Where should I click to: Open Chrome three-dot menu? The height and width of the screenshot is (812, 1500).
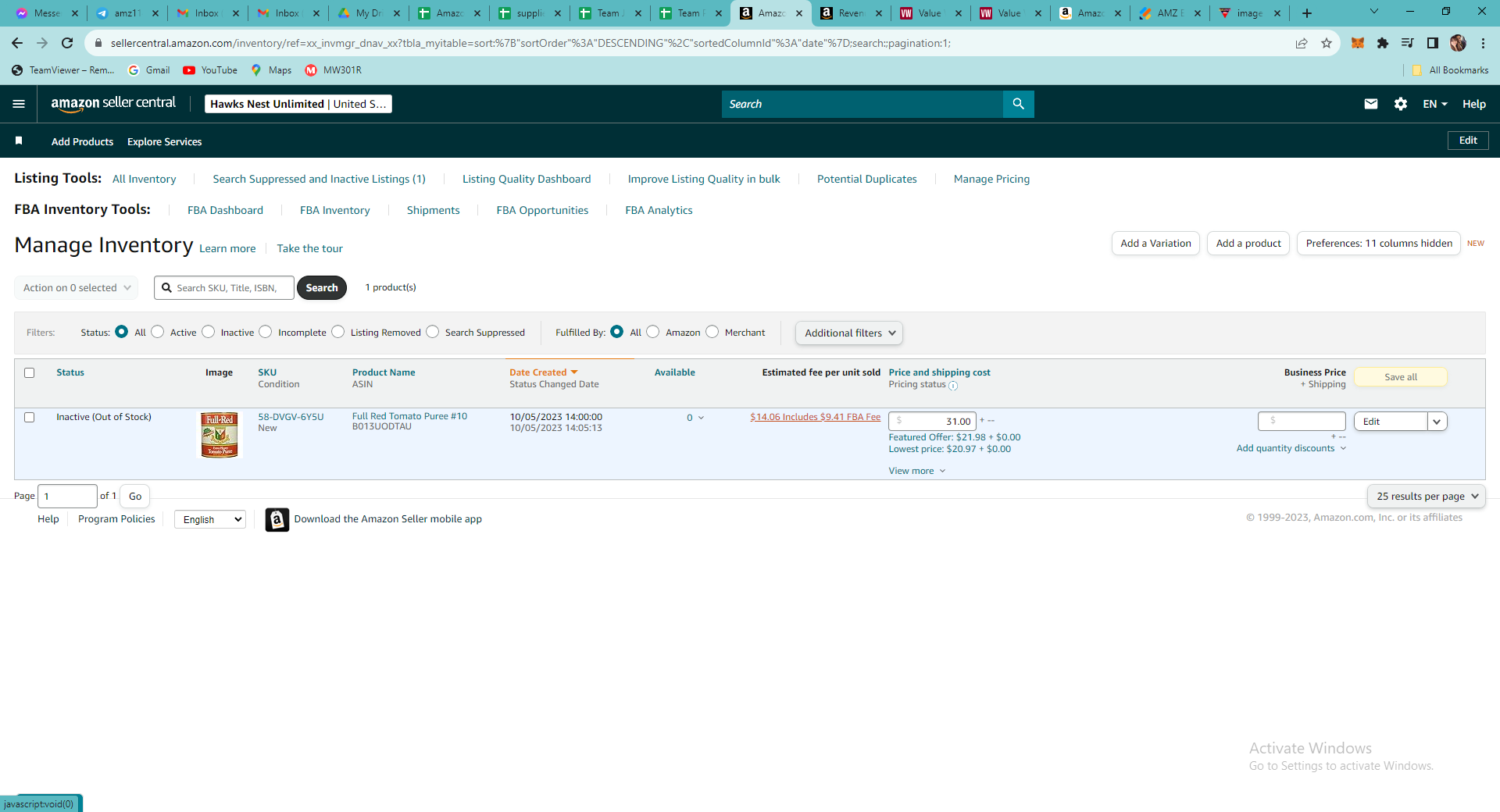pos(1483,43)
